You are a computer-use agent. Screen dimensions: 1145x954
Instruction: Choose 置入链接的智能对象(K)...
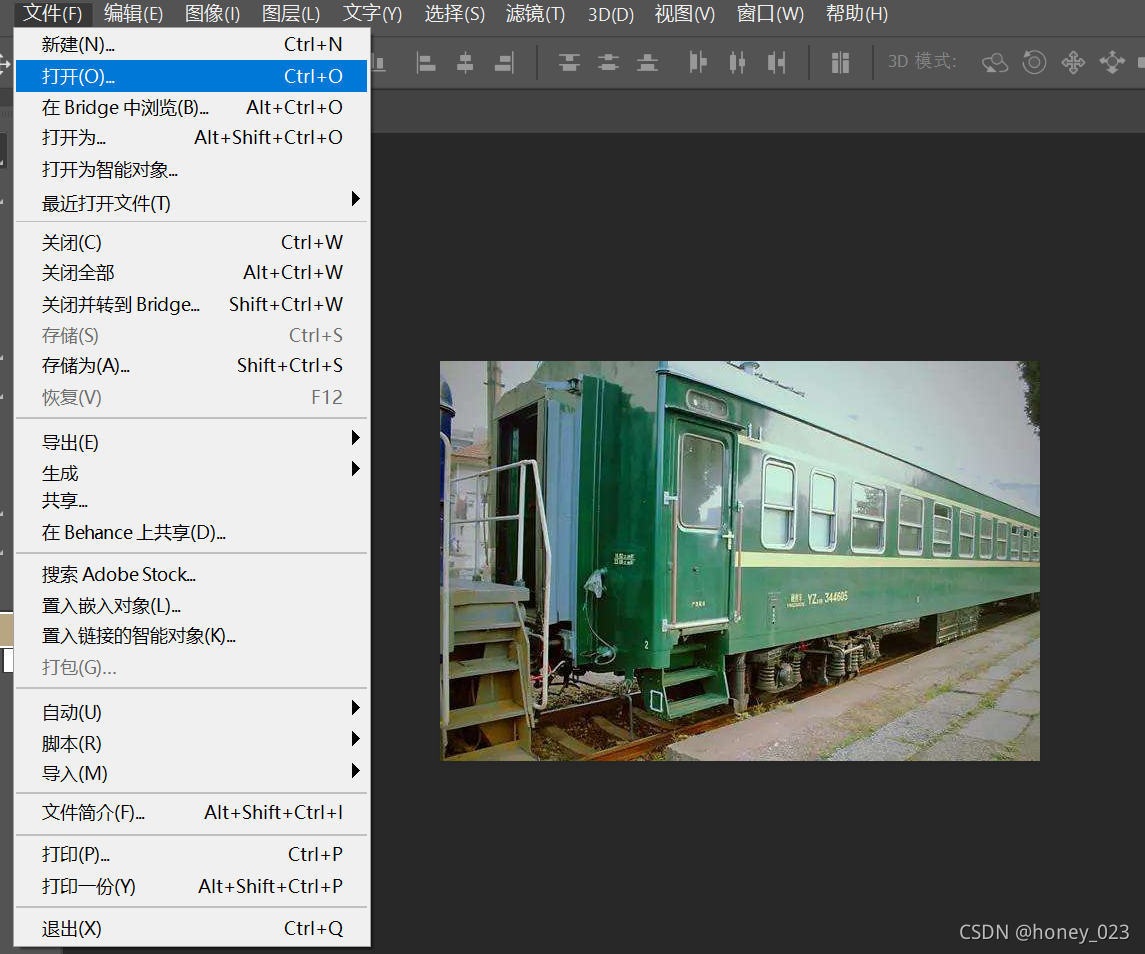[x=191, y=636]
